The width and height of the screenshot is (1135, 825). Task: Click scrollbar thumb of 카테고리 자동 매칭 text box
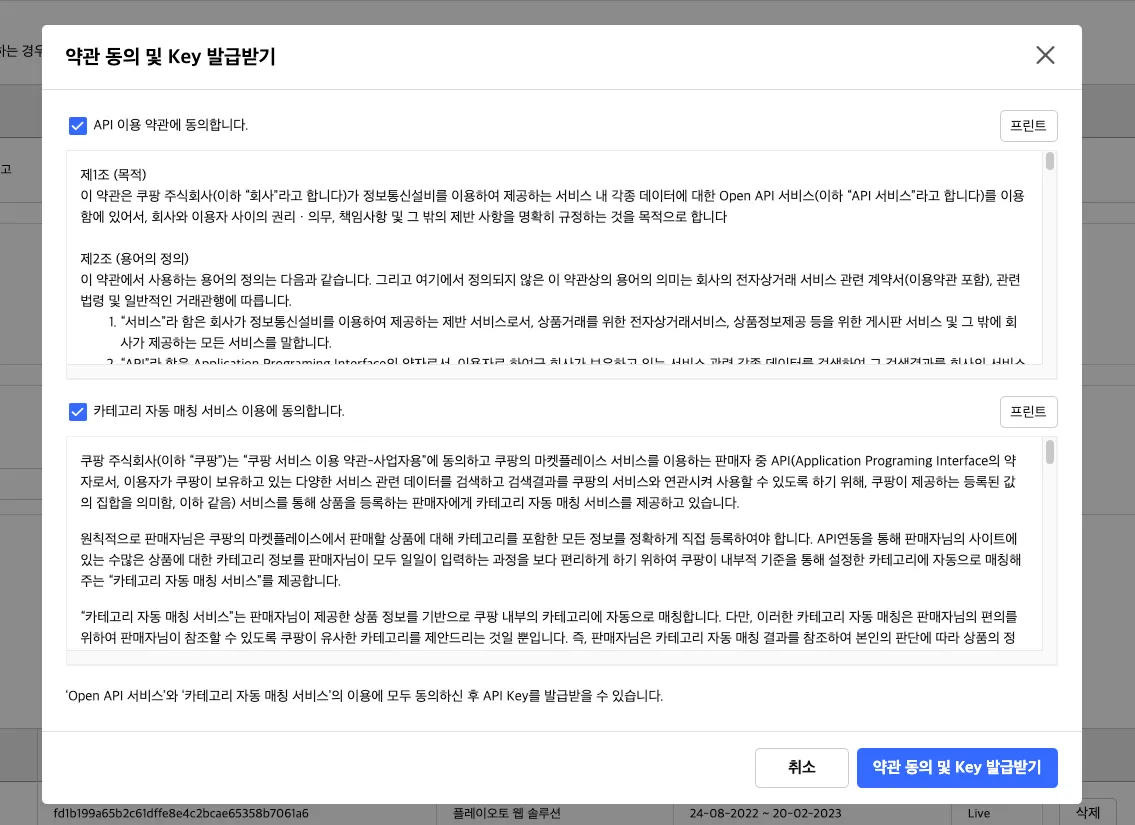pyautogui.click(x=1050, y=452)
